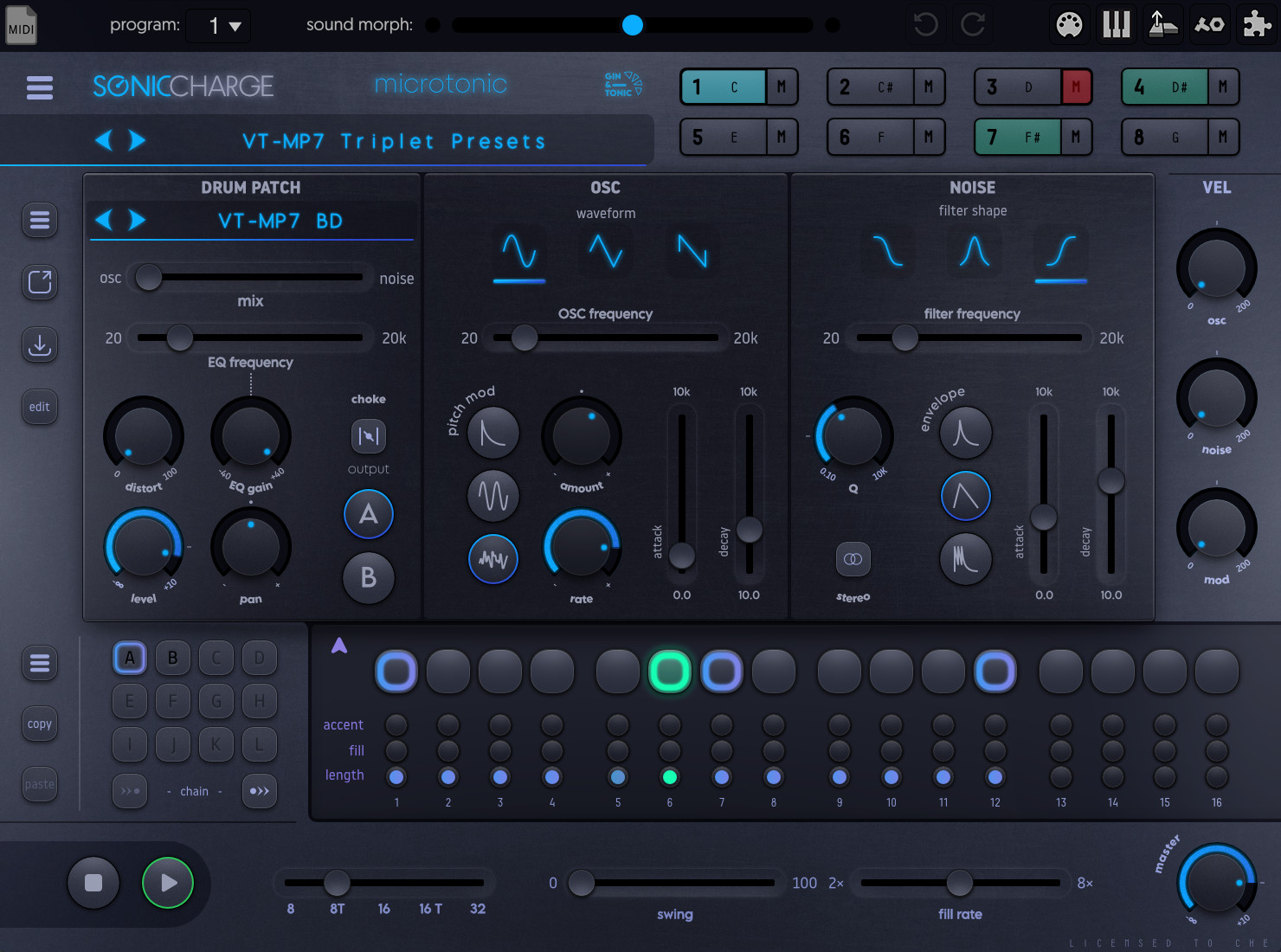This screenshot has width=1281, height=952.
Task: Toggle step 1 trigger pad
Action: tap(396, 671)
